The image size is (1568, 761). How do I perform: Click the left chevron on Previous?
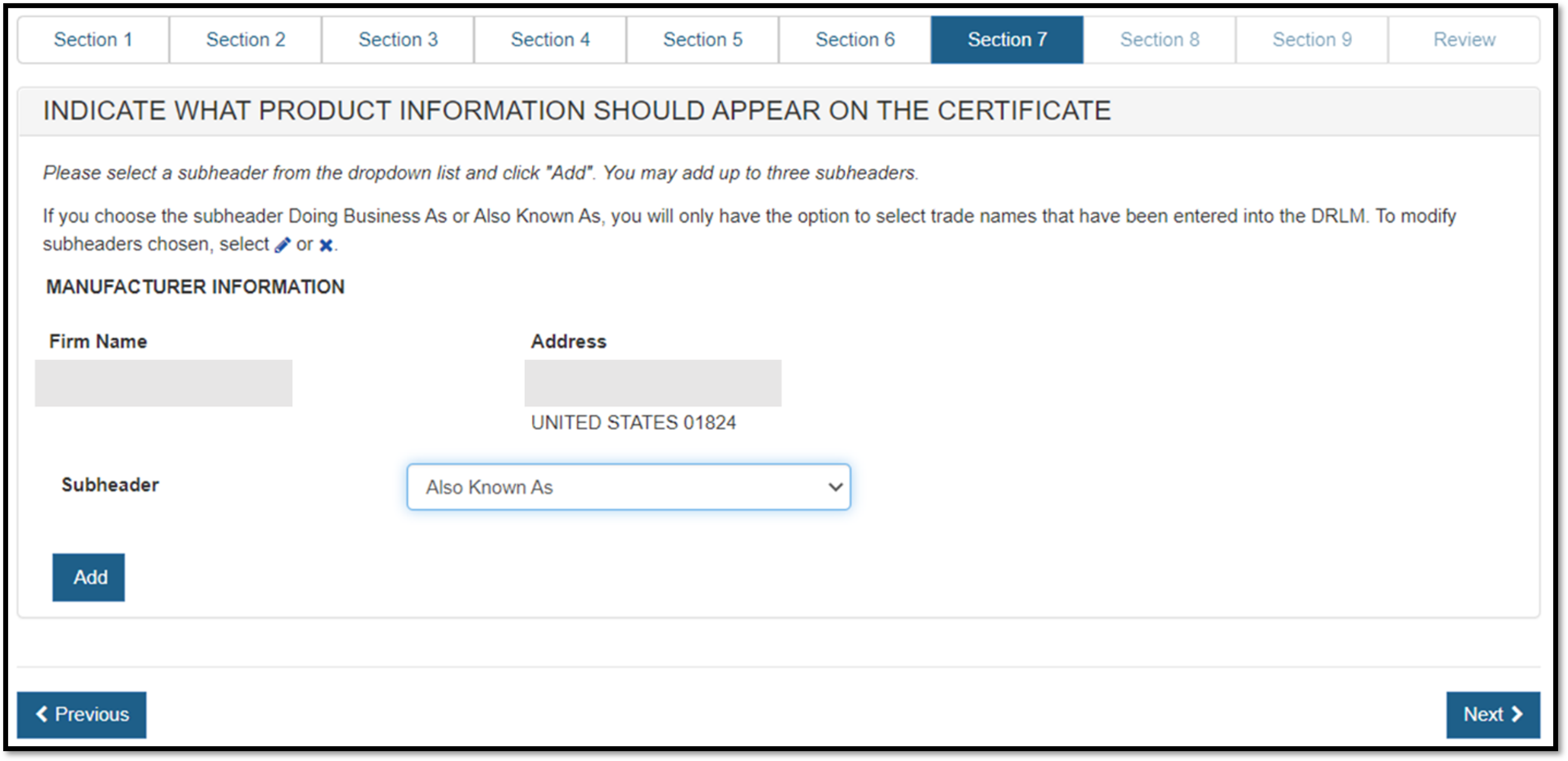click(x=41, y=714)
